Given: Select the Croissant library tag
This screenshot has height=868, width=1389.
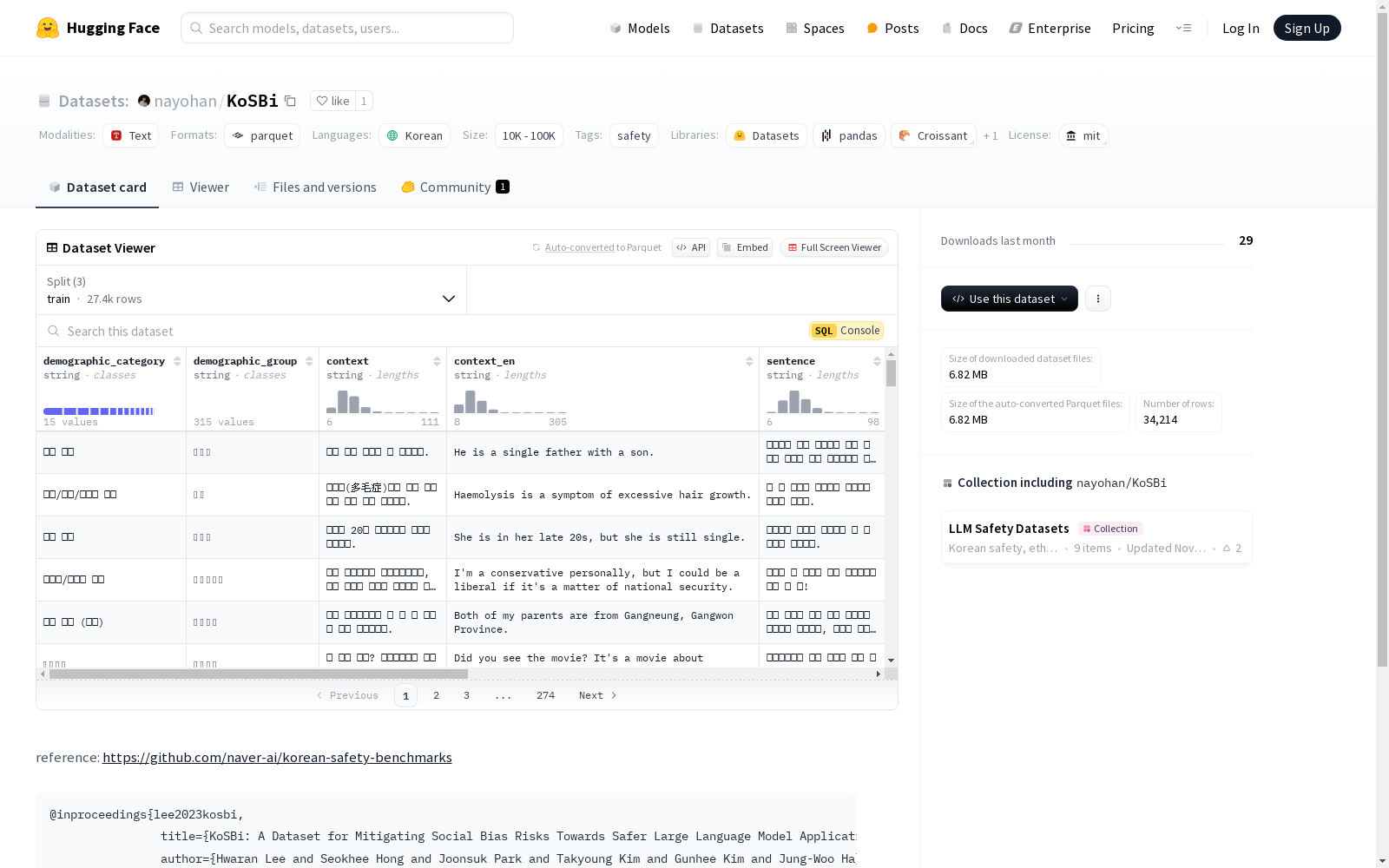Looking at the screenshot, I should coord(933,135).
